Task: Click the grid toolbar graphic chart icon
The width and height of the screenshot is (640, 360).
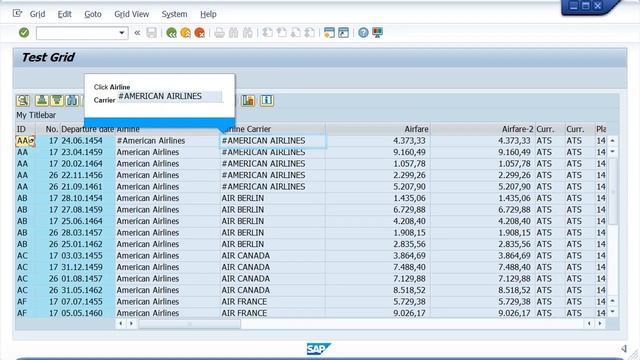Action: [248, 100]
